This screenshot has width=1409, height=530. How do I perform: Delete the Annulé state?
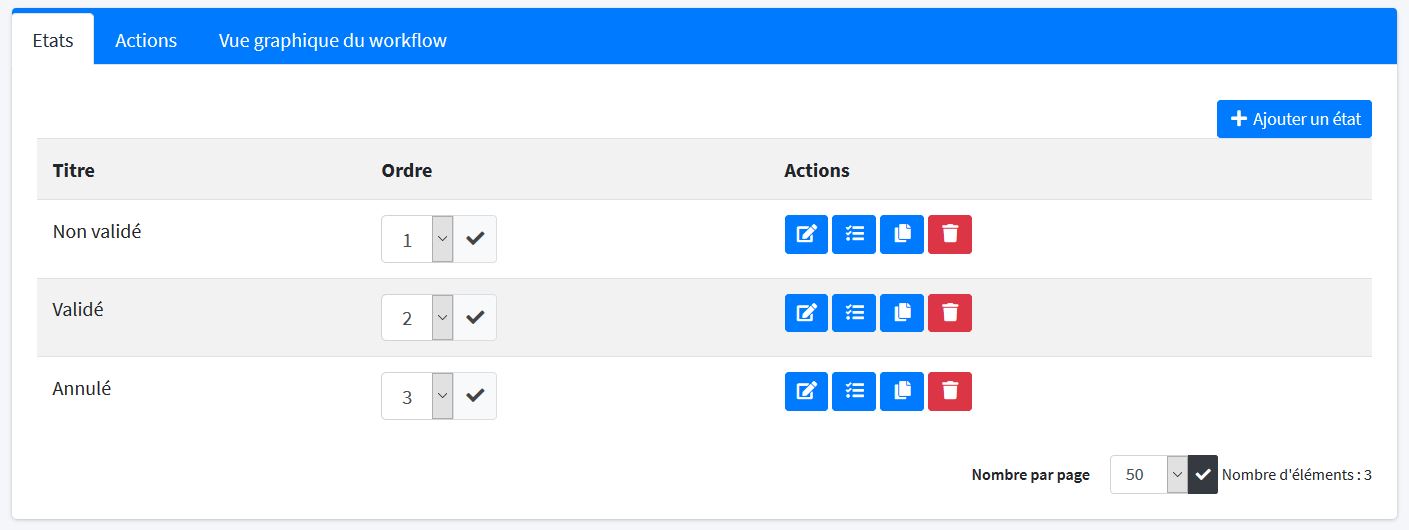click(950, 391)
